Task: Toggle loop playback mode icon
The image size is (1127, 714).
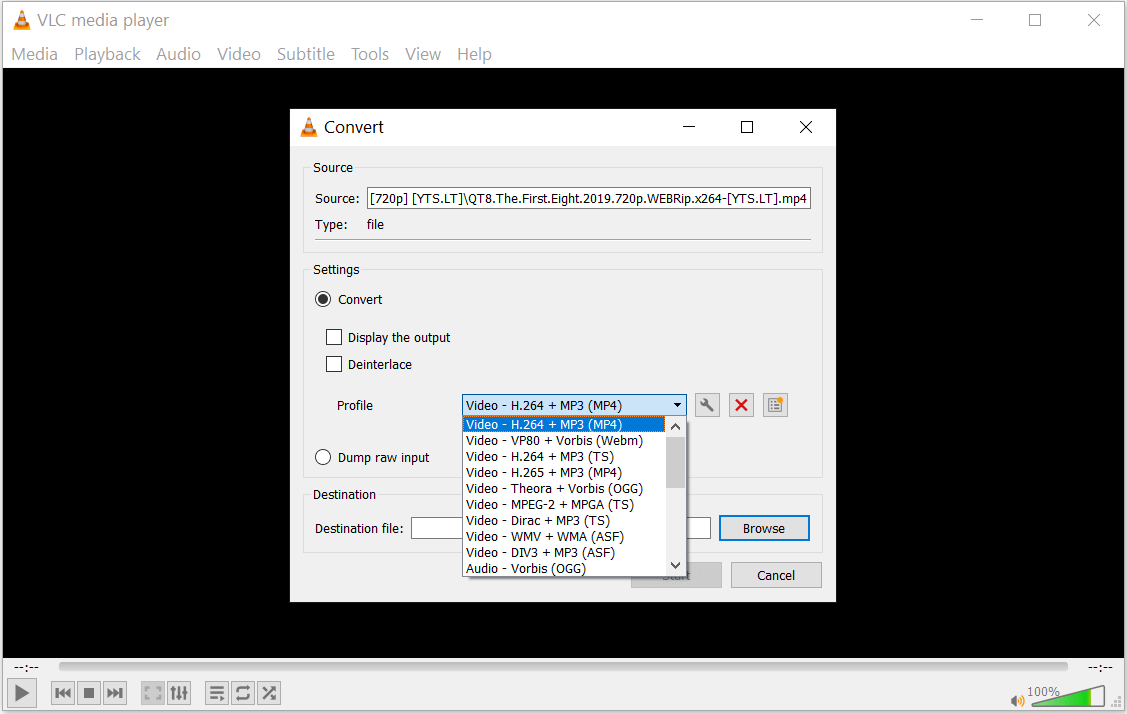Action: point(243,693)
